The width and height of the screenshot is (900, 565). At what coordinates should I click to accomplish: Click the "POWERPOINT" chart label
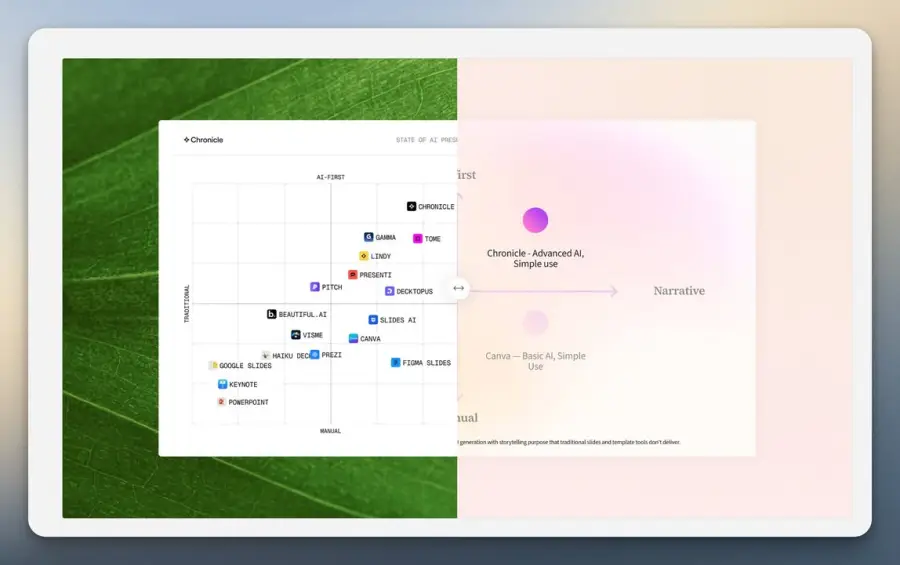(x=249, y=402)
